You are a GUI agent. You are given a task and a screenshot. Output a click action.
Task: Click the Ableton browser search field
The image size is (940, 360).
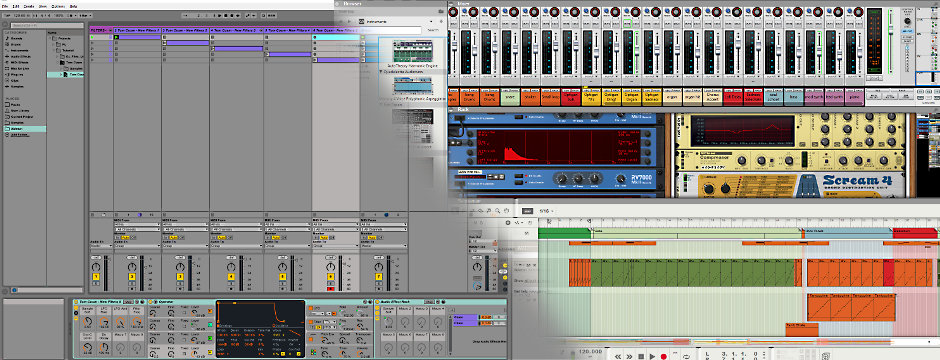47,25
